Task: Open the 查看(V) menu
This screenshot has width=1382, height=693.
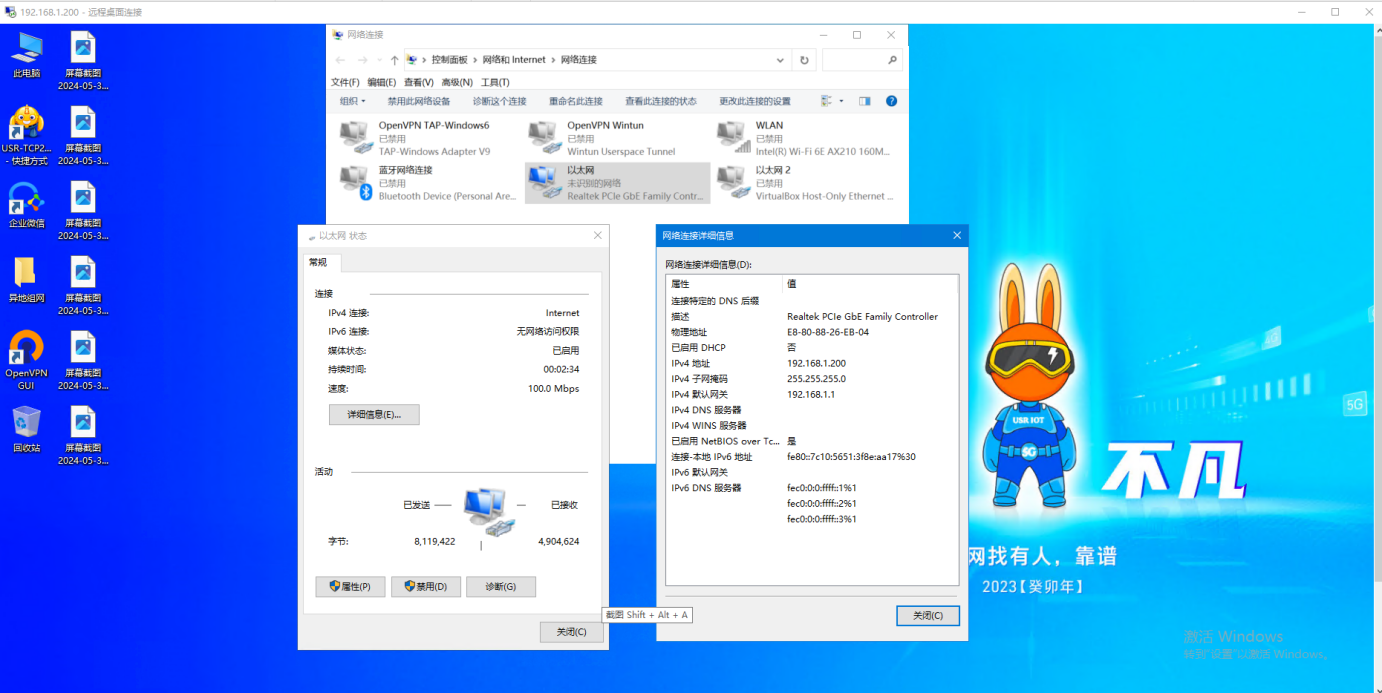Action: point(419,82)
